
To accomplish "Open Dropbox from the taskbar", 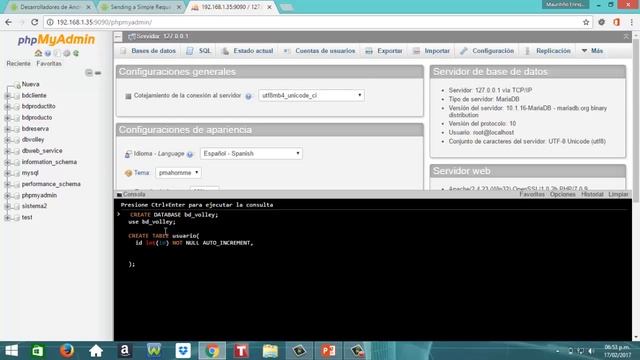I will (183, 351).
